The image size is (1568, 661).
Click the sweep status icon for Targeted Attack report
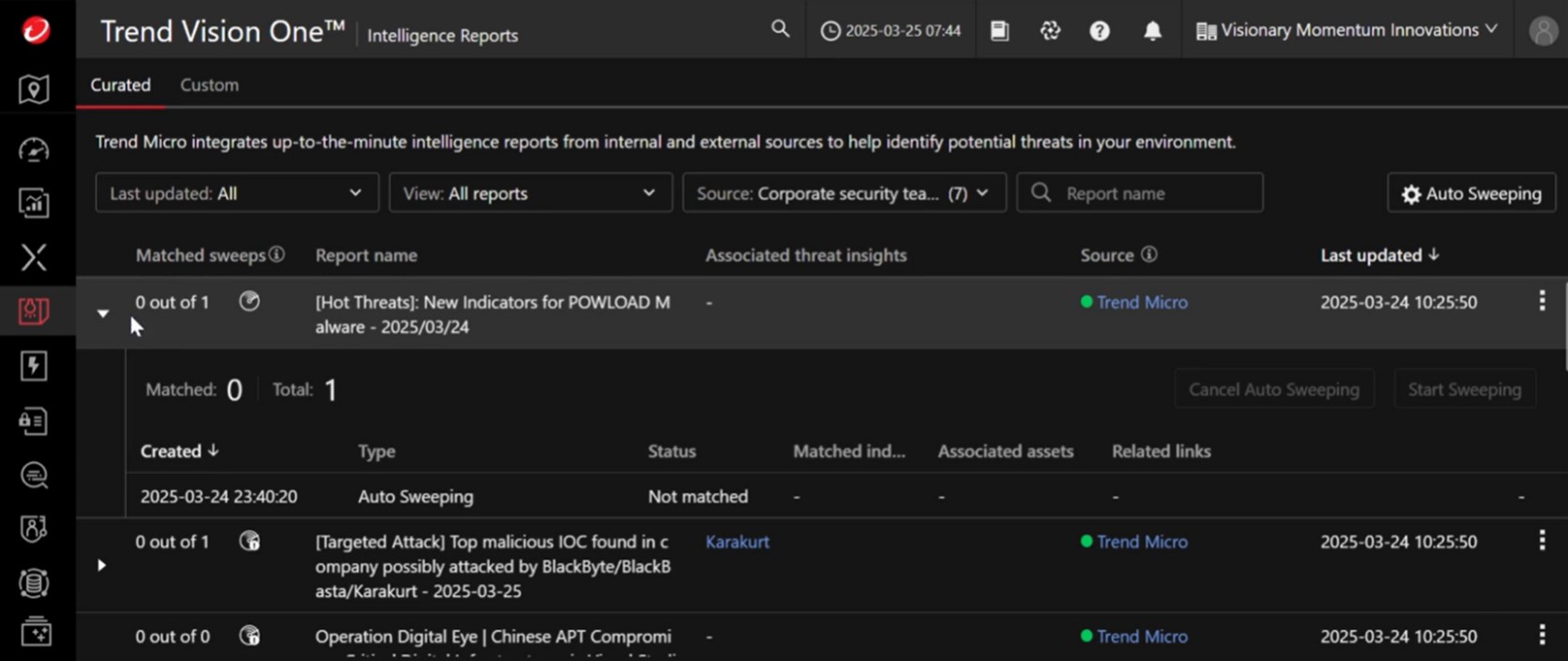click(x=249, y=541)
